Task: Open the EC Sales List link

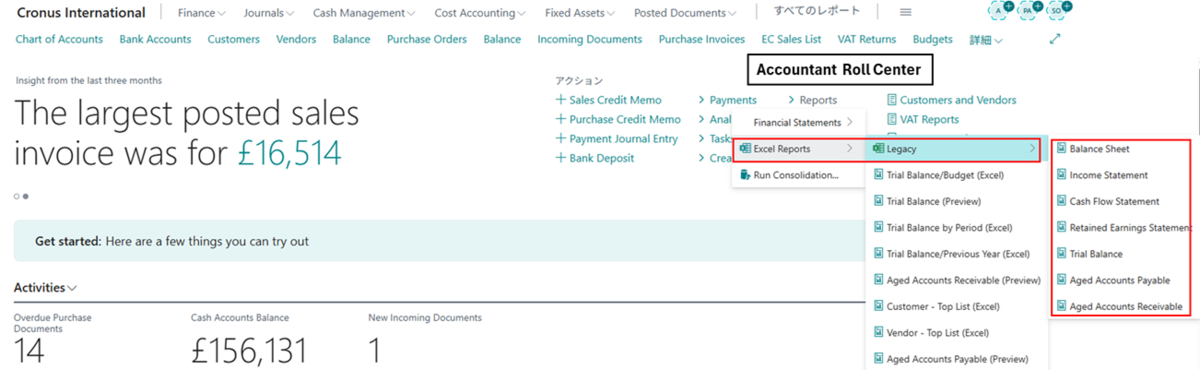Action: pyautogui.click(x=791, y=39)
